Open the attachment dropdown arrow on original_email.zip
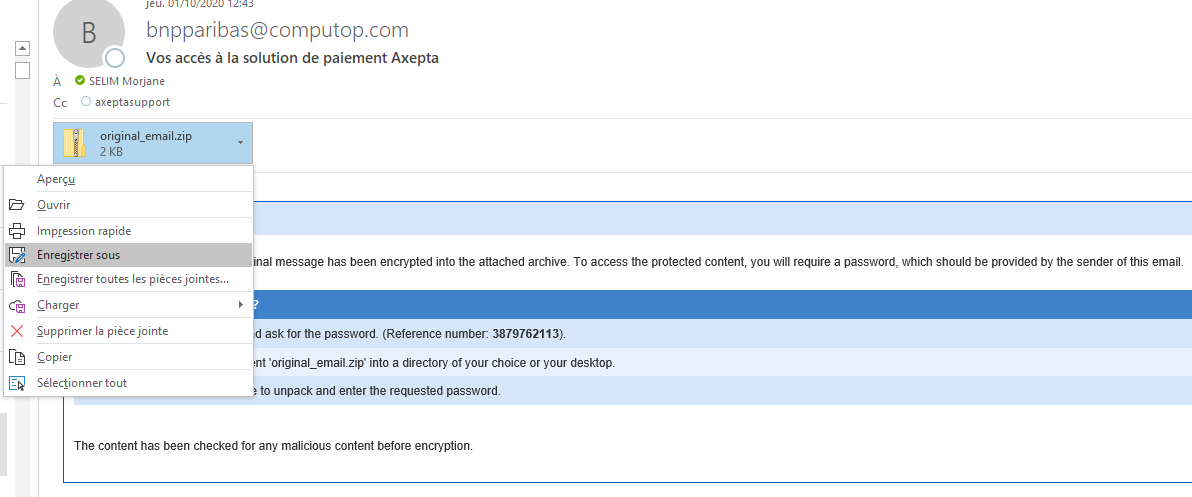Screen dimensions: 1192x497 (240, 143)
